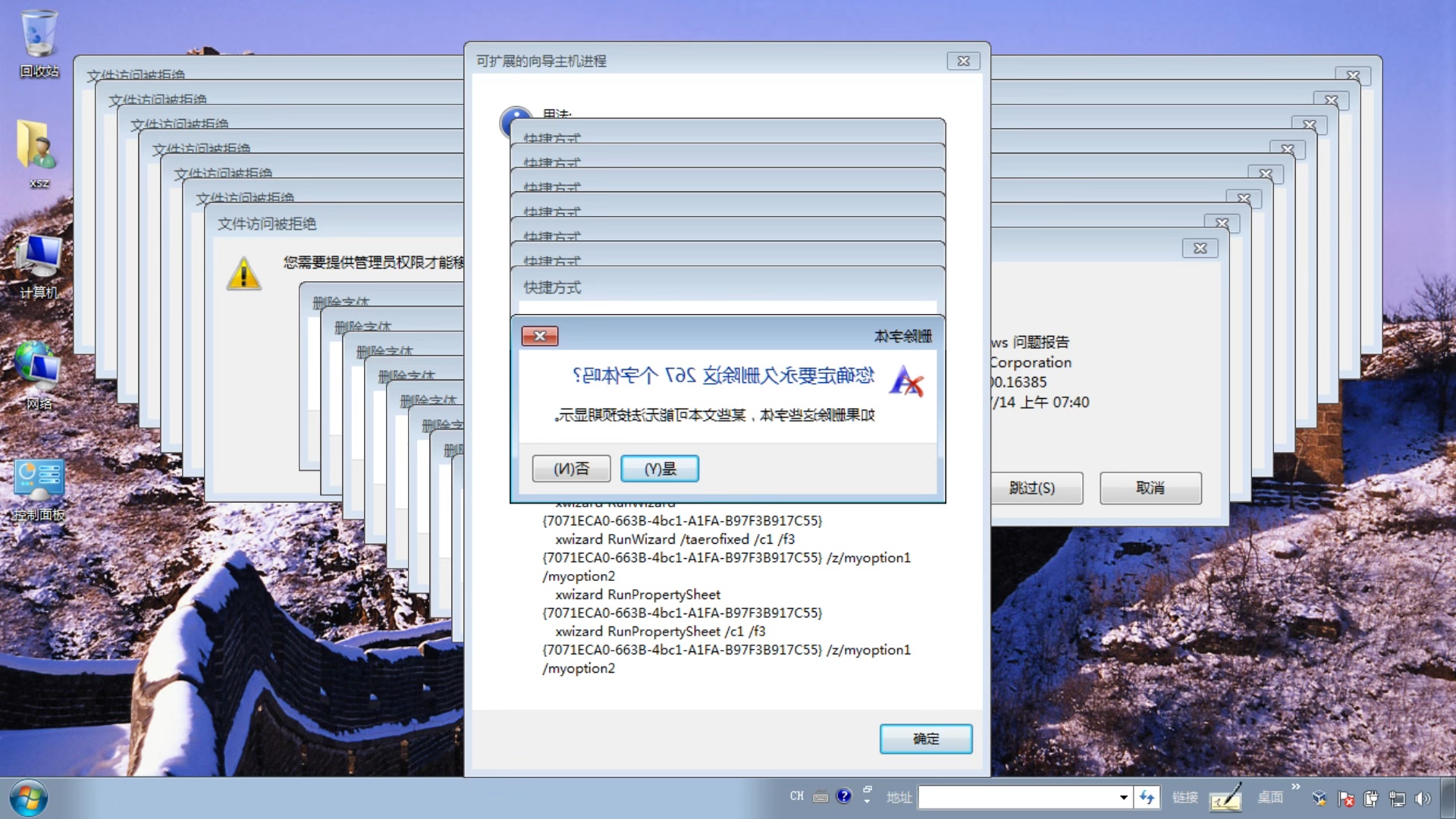Click the power plug tray icon
The height and width of the screenshot is (819, 1456).
click(1371, 798)
